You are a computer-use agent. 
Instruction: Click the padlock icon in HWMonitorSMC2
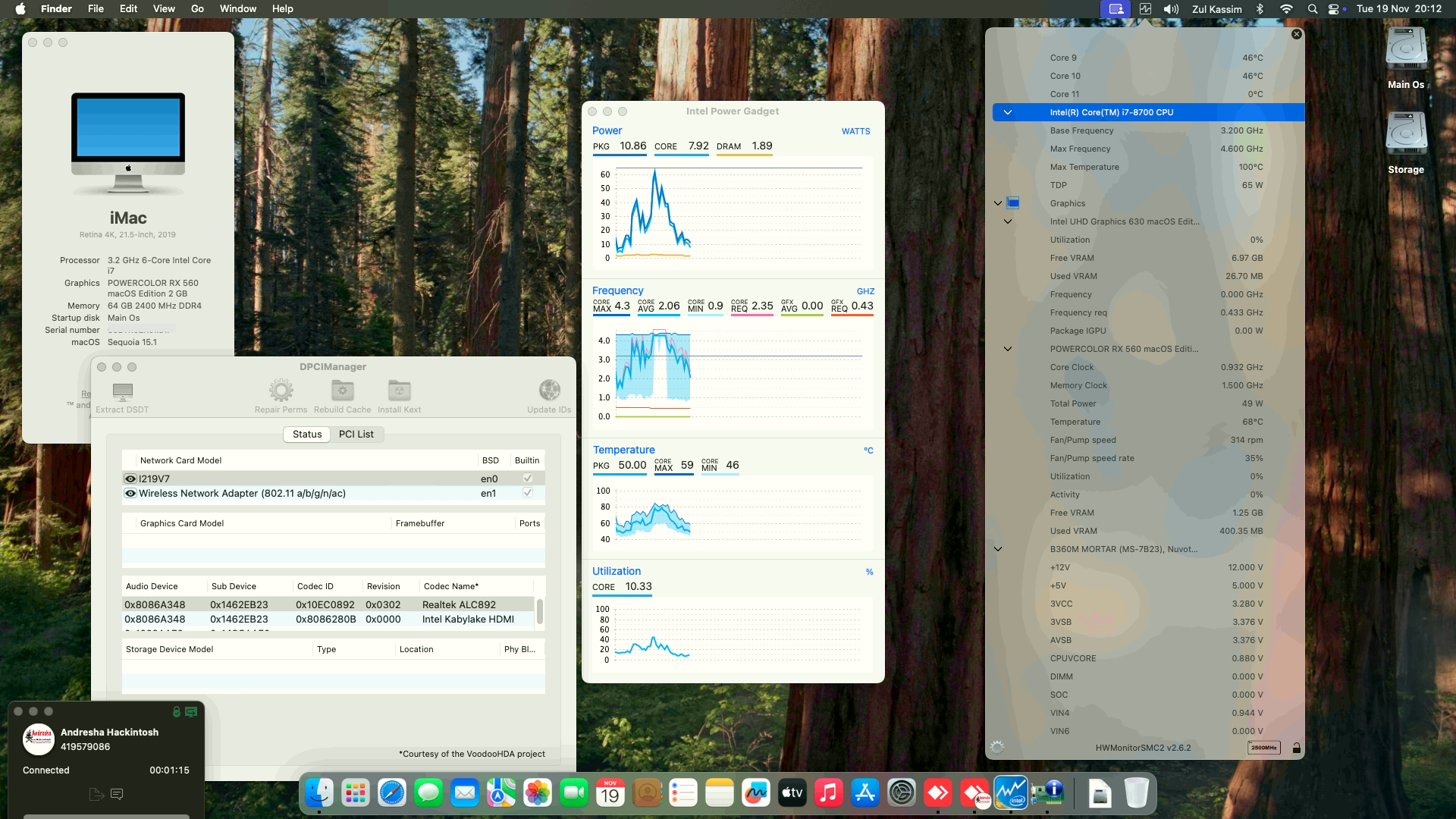[1296, 748]
